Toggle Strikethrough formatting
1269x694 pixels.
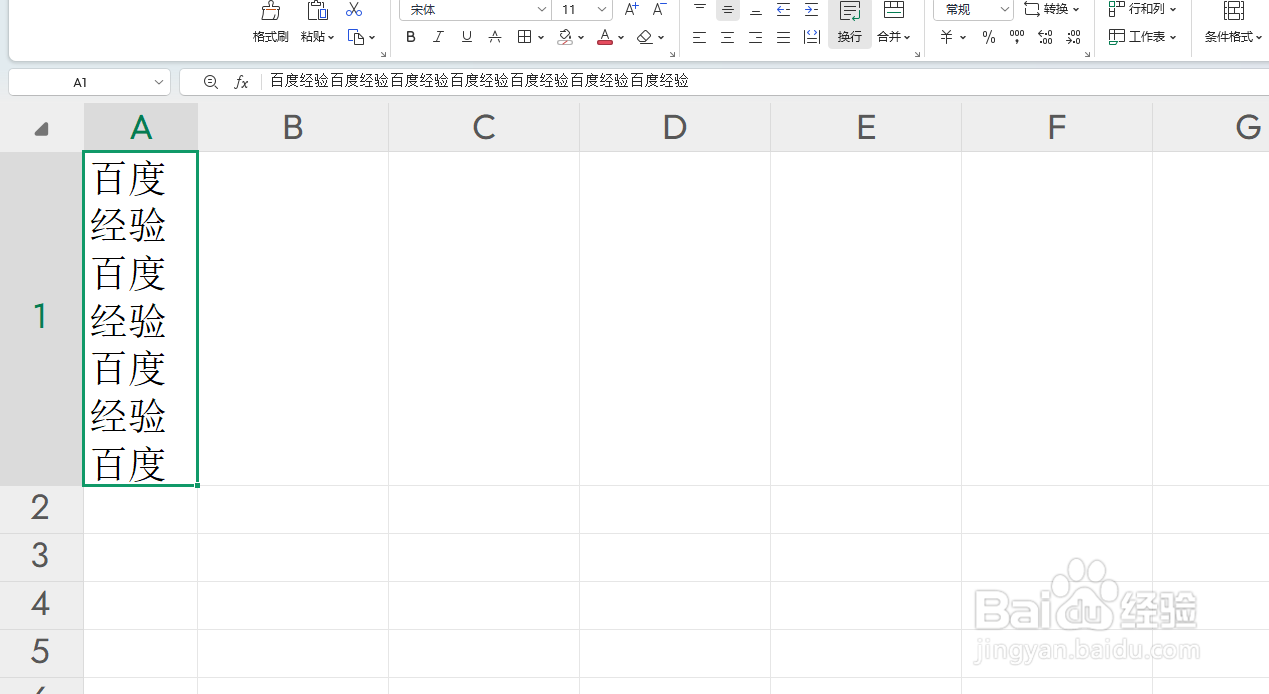[x=494, y=37]
